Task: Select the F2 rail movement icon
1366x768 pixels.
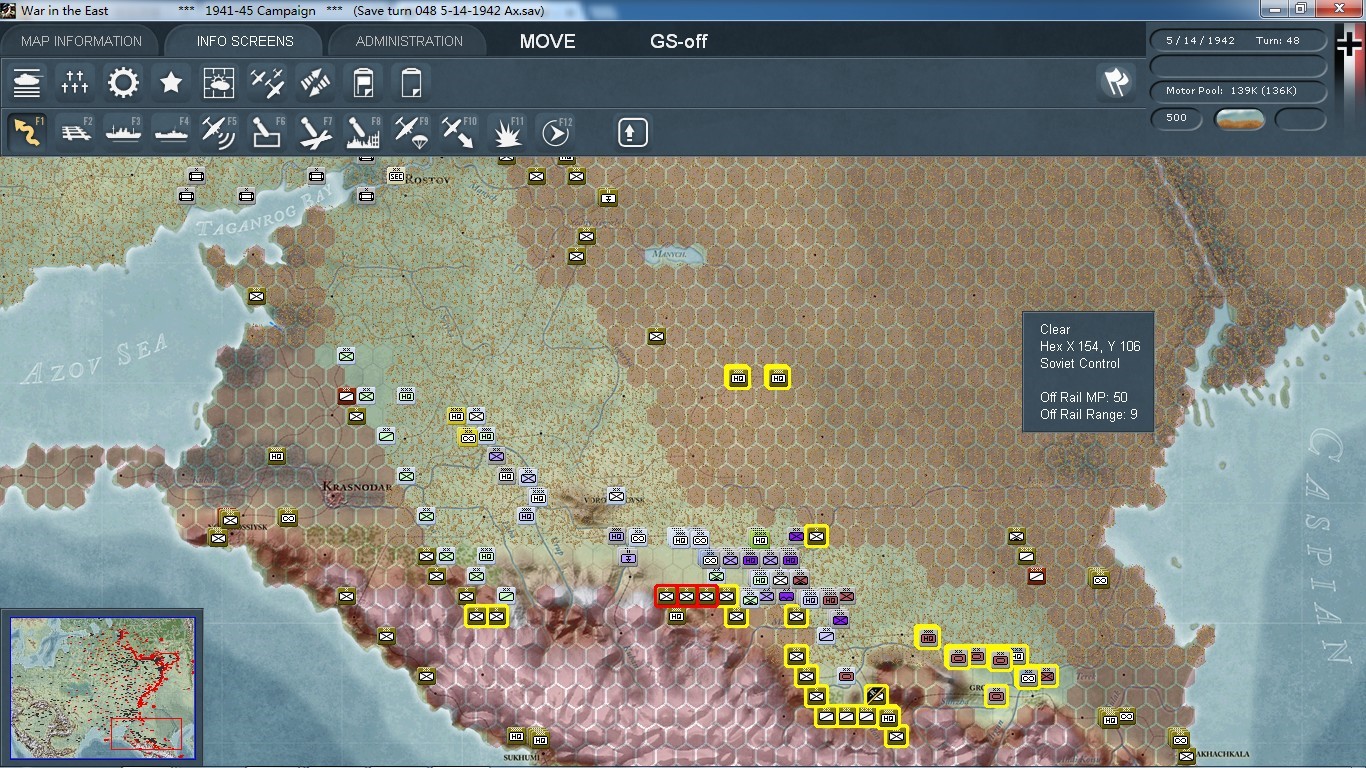Action: tap(75, 131)
